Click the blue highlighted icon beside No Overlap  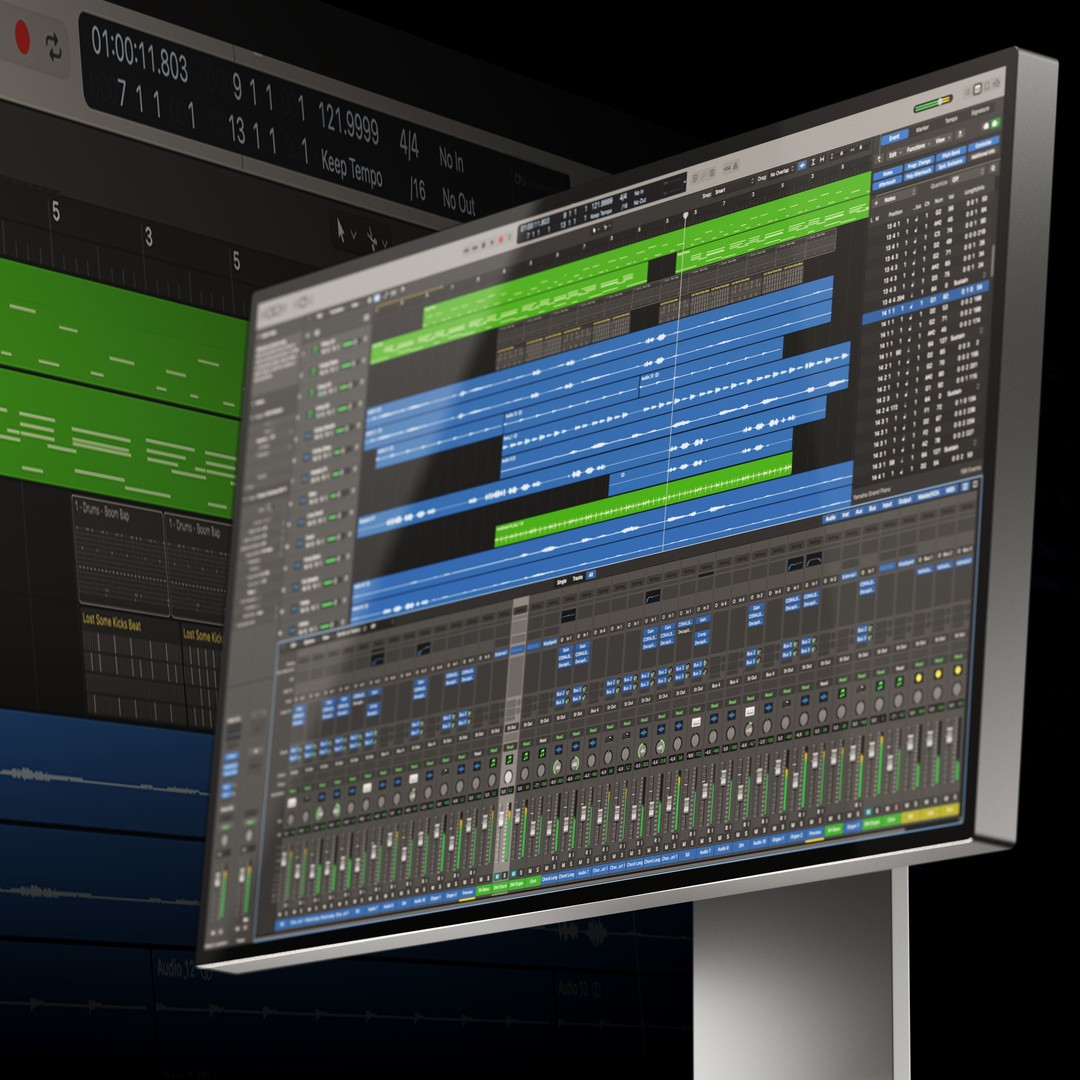pyautogui.click(x=802, y=165)
